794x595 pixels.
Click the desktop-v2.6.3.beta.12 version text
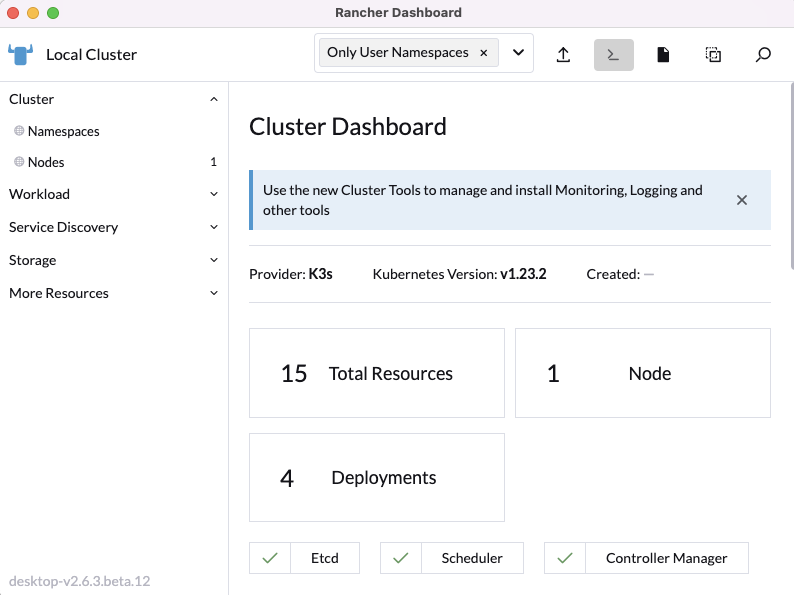pos(80,581)
